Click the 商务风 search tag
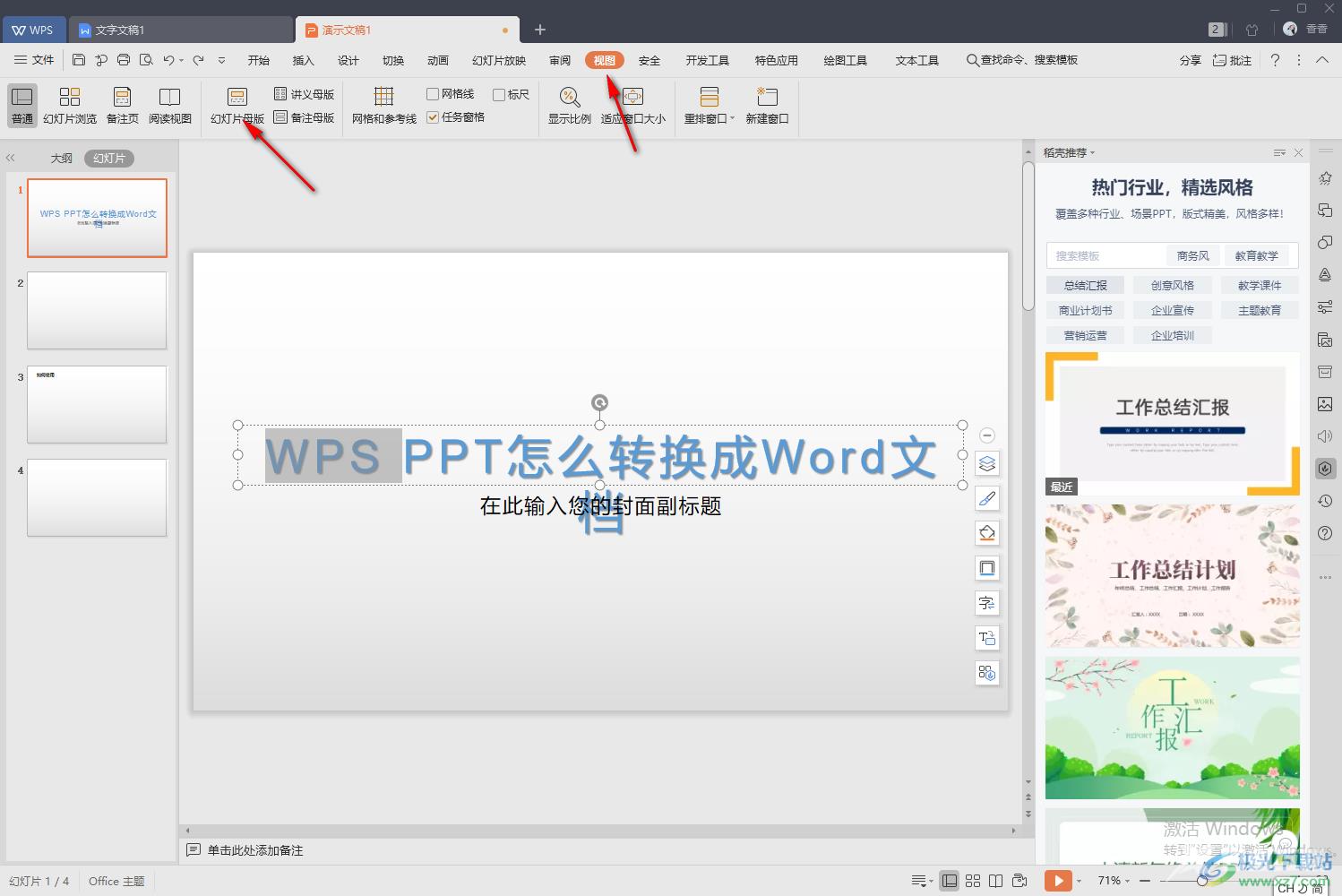 (1193, 255)
